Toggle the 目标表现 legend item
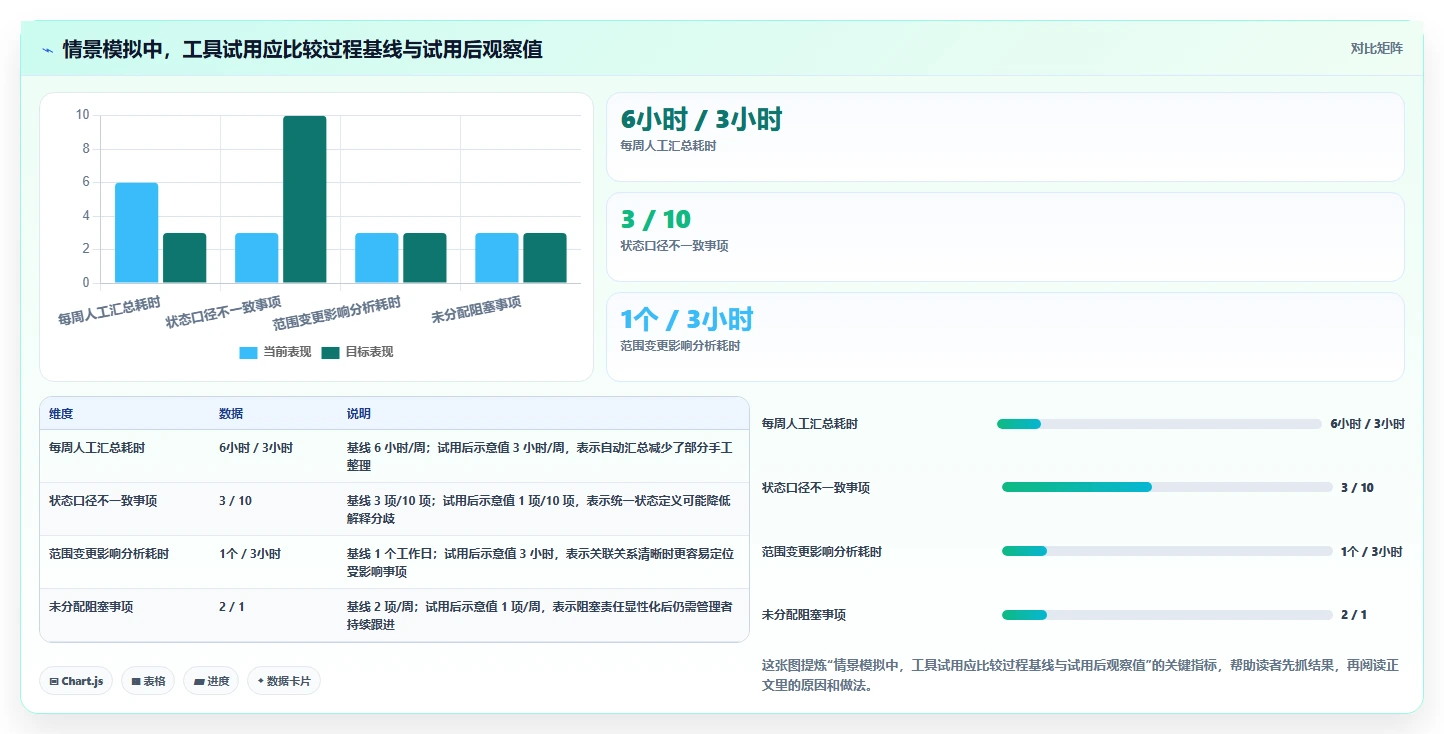Image resolution: width=1444 pixels, height=734 pixels. pyautogui.click(x=357, y=352)
